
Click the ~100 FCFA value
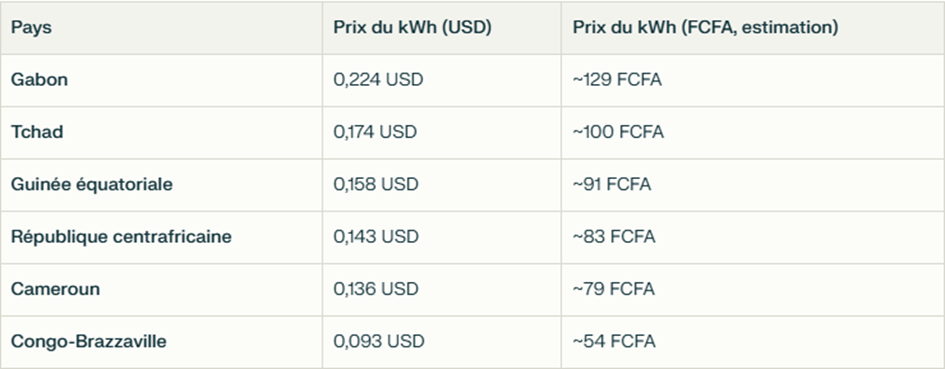point(618,132)
